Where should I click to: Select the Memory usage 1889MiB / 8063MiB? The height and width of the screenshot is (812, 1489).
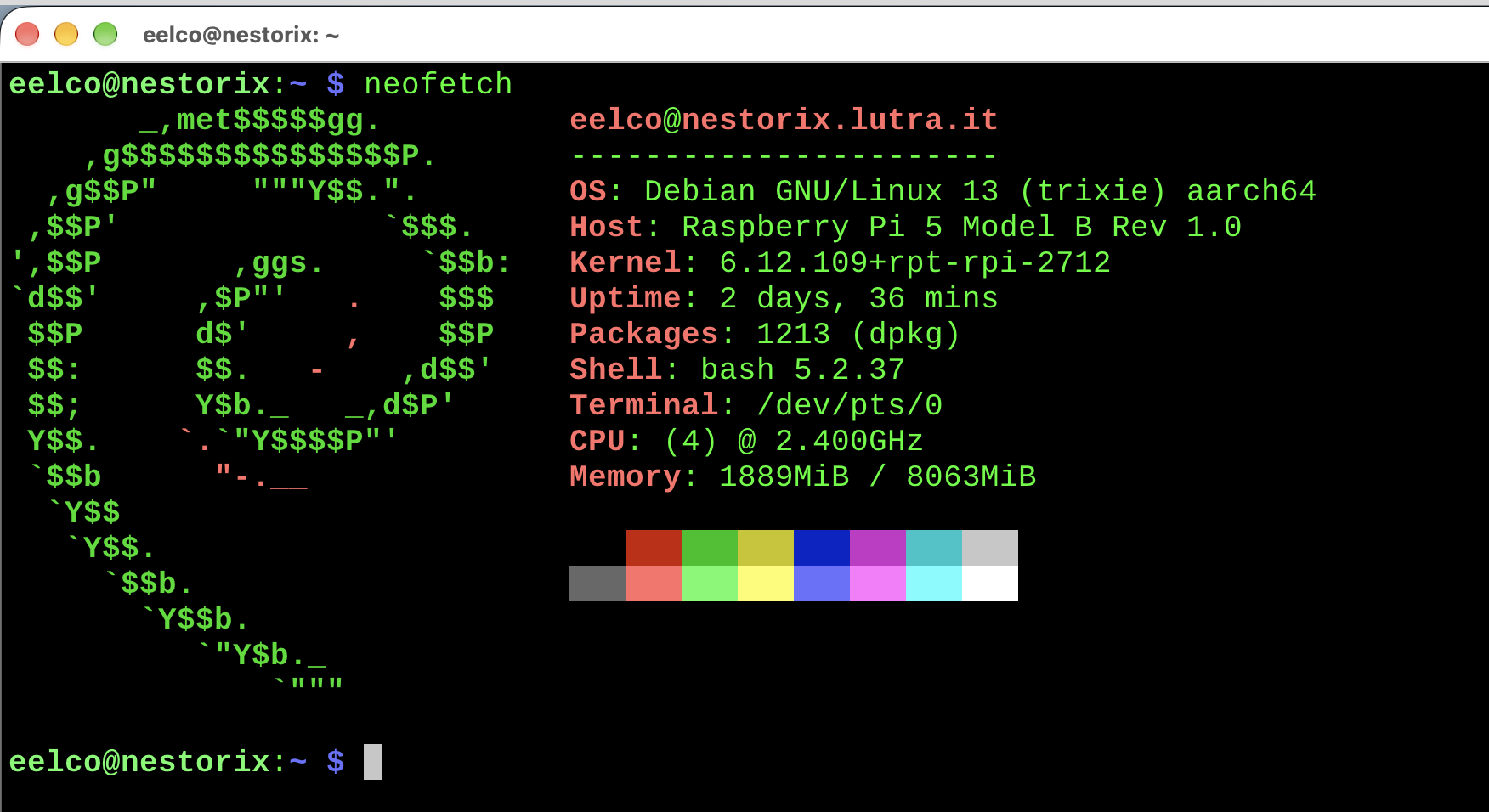click(877, 476)
